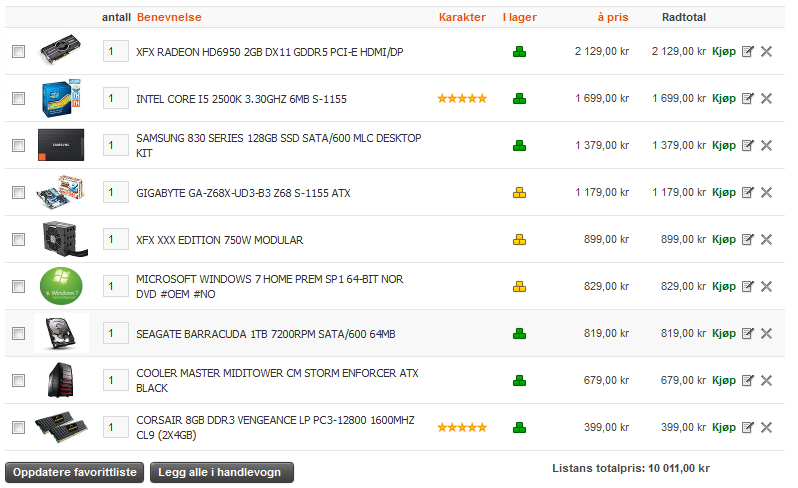
Task: Remove Samsung 830 Series SSD from the list
Action: tap(766, 146)
